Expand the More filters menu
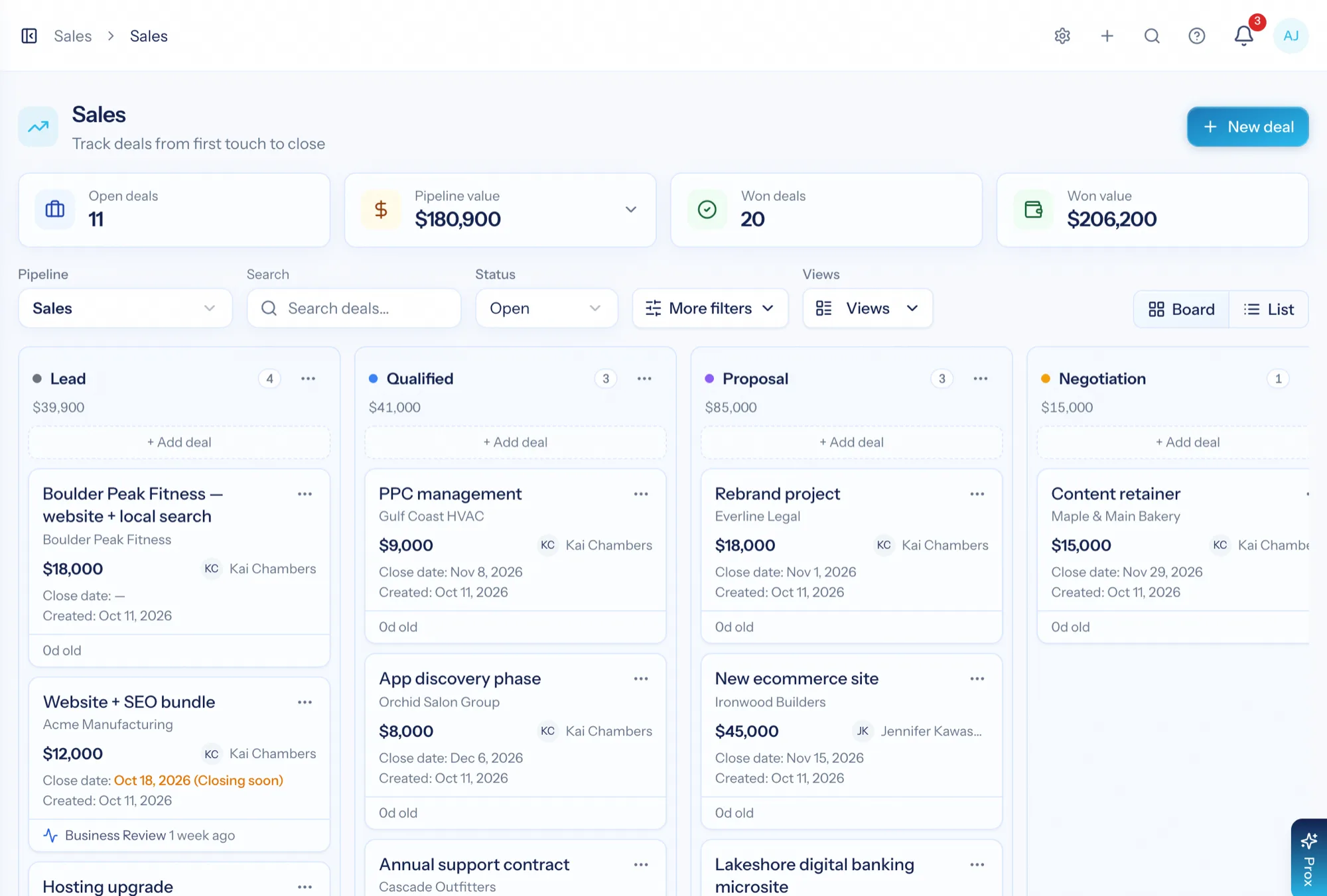Viewport: 1327px width, 896px height. pos(710,308)
